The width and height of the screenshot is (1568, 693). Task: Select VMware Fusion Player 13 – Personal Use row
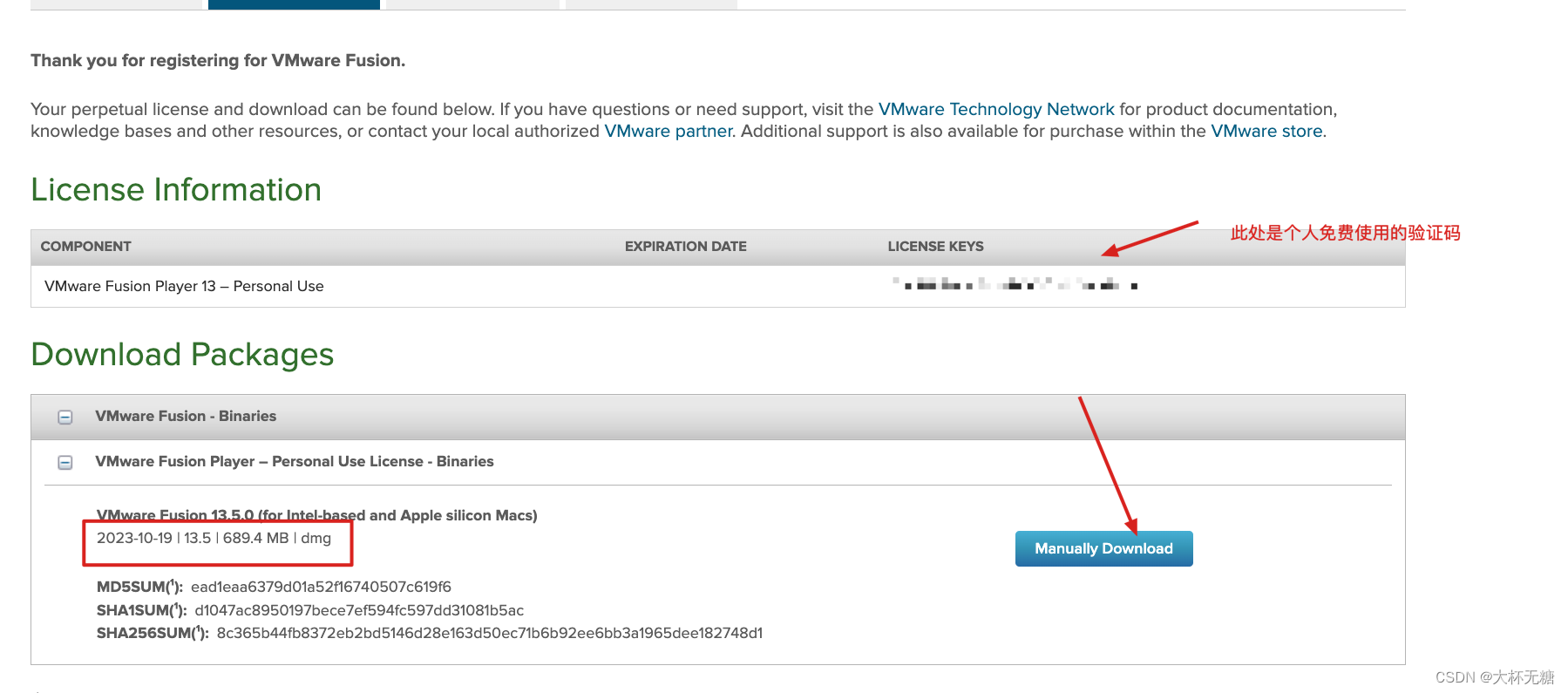coord(717,286)
